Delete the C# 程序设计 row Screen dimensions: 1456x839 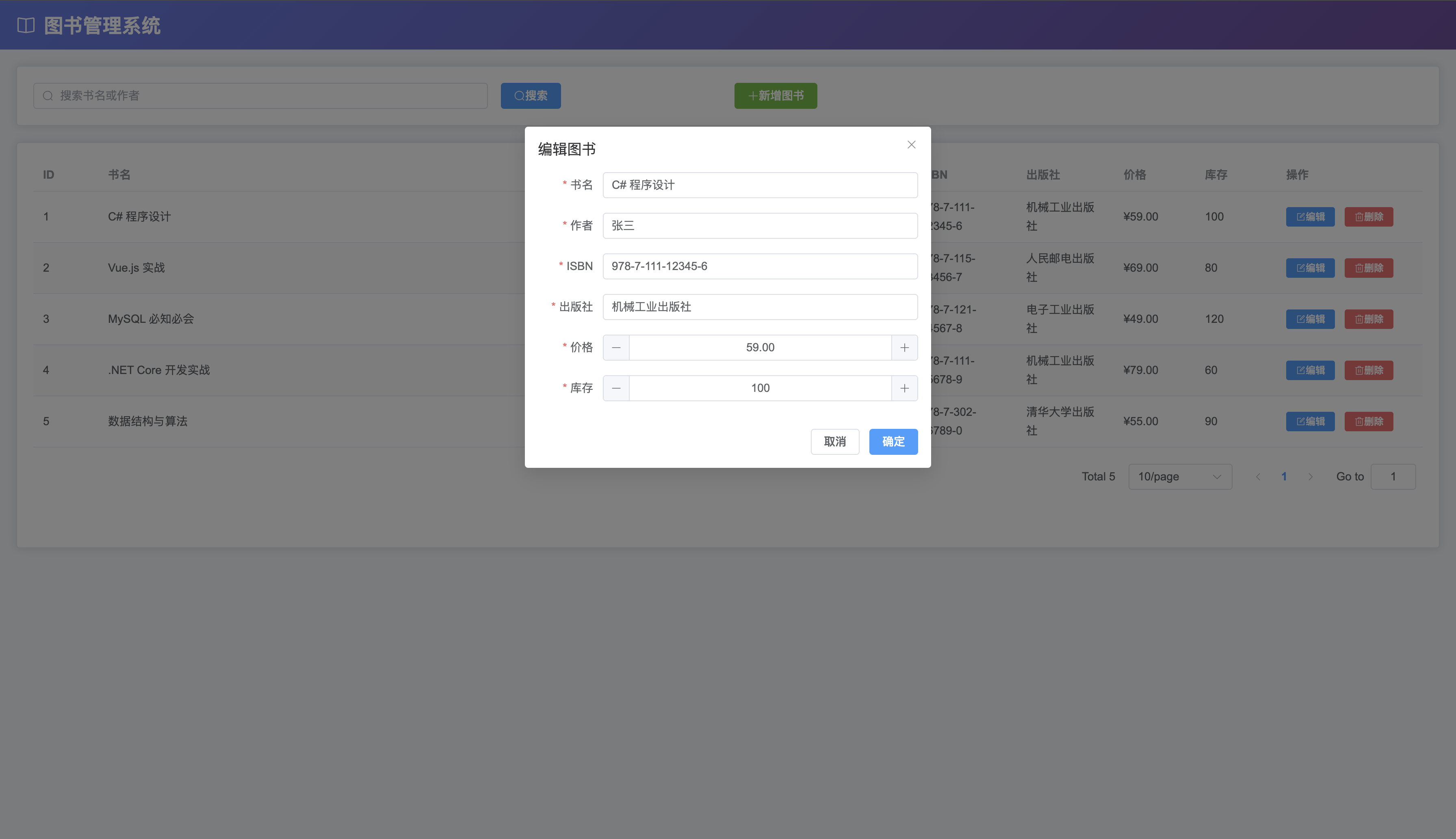pos(1368,217)
